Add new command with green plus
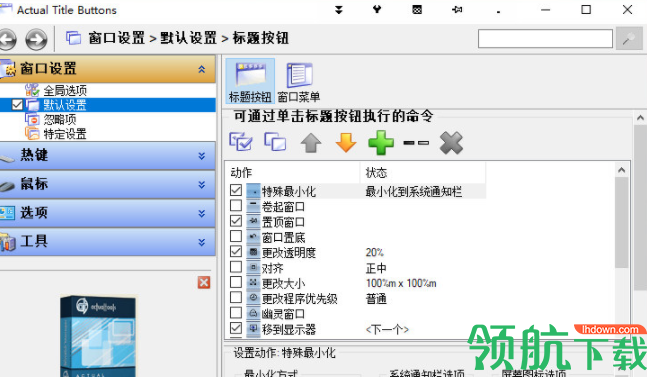This screenshot has width=647, height=377. click(381, 143)
